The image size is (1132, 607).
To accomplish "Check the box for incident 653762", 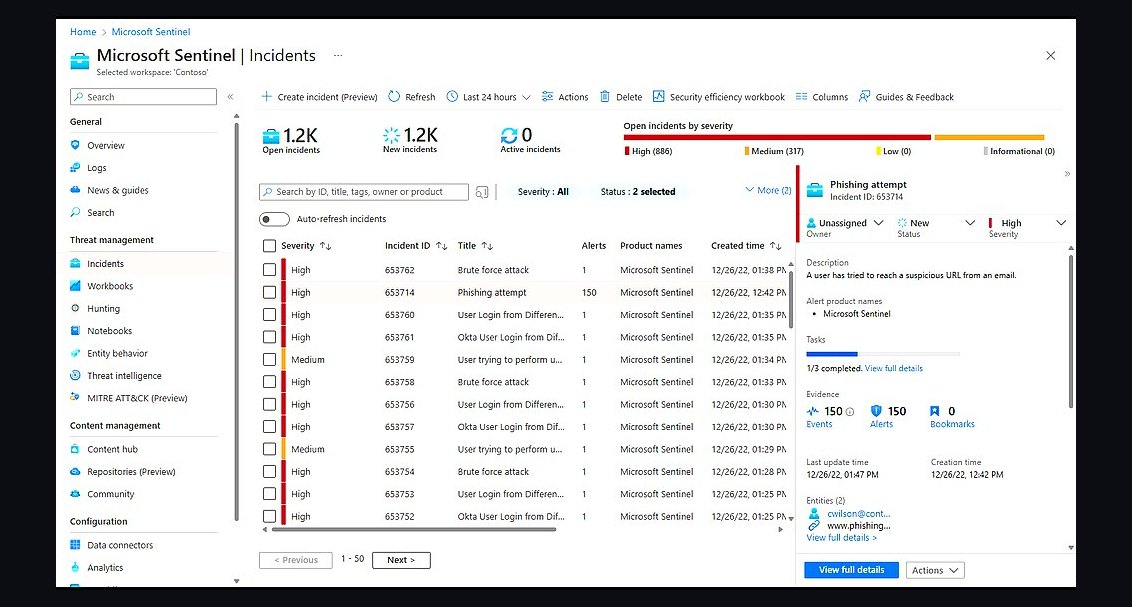I will click(269, 270).
